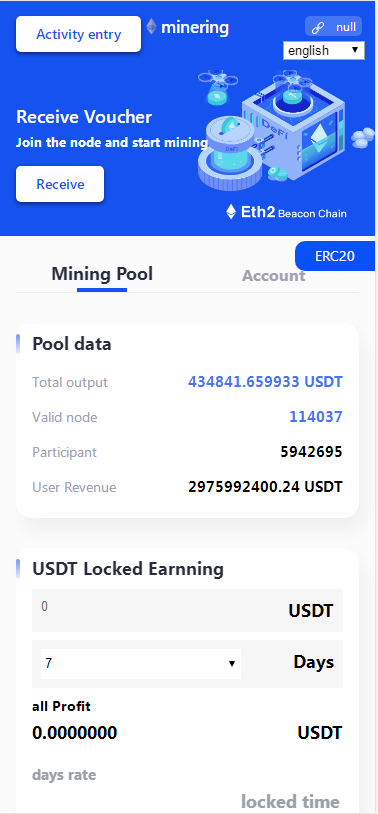Click the Receive Voucher headline text
This screenshot has width=378, height=814.
point(84,117)
